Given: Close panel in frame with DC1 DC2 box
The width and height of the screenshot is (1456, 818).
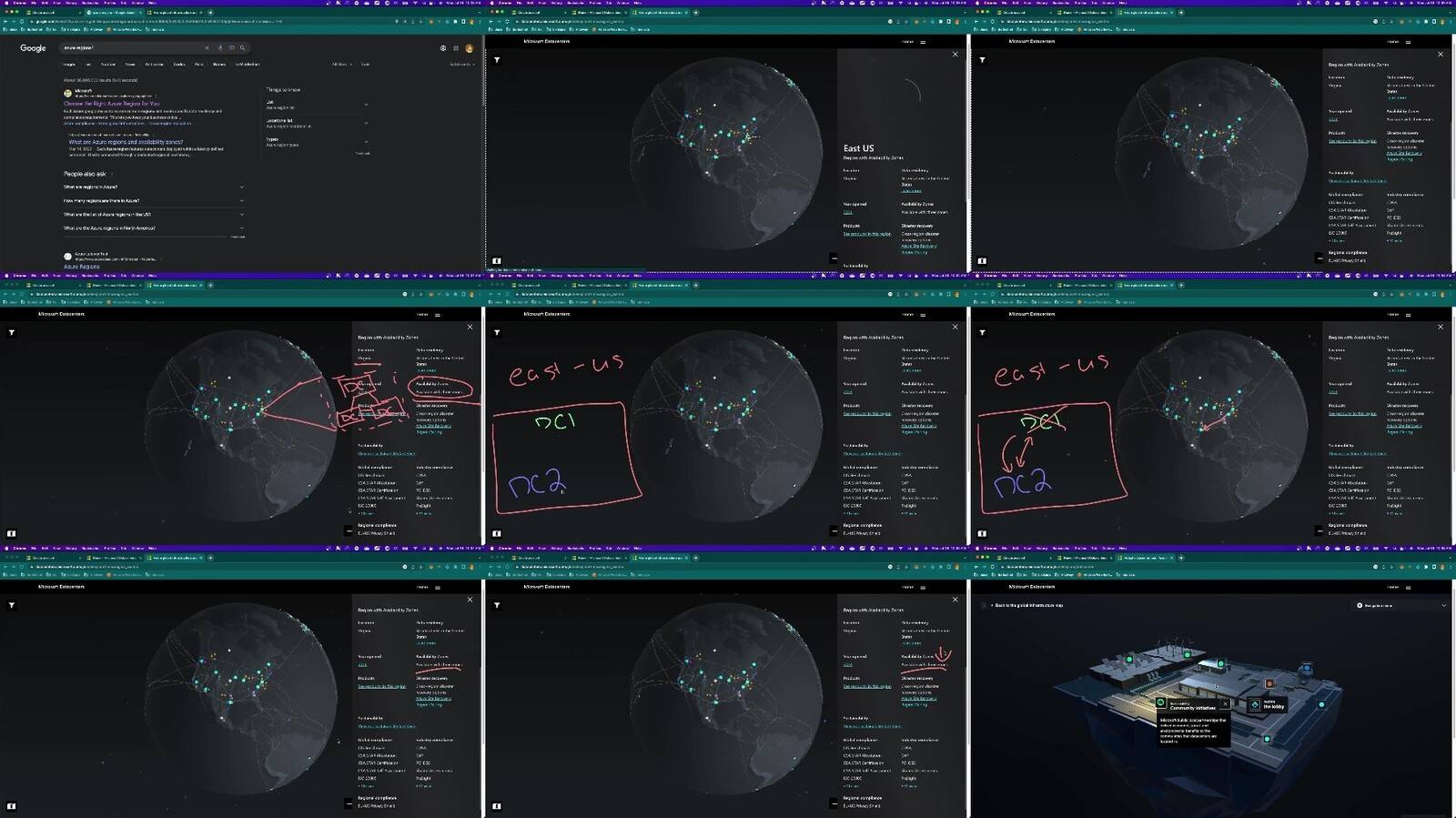Looking at the screenshot, I should [955, 327].
